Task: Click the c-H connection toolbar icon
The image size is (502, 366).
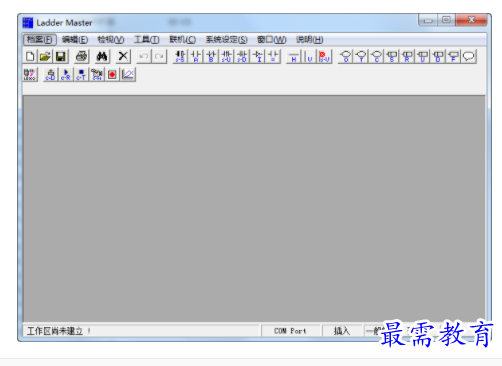Action: pyautogui.click(x=97, y=74)
